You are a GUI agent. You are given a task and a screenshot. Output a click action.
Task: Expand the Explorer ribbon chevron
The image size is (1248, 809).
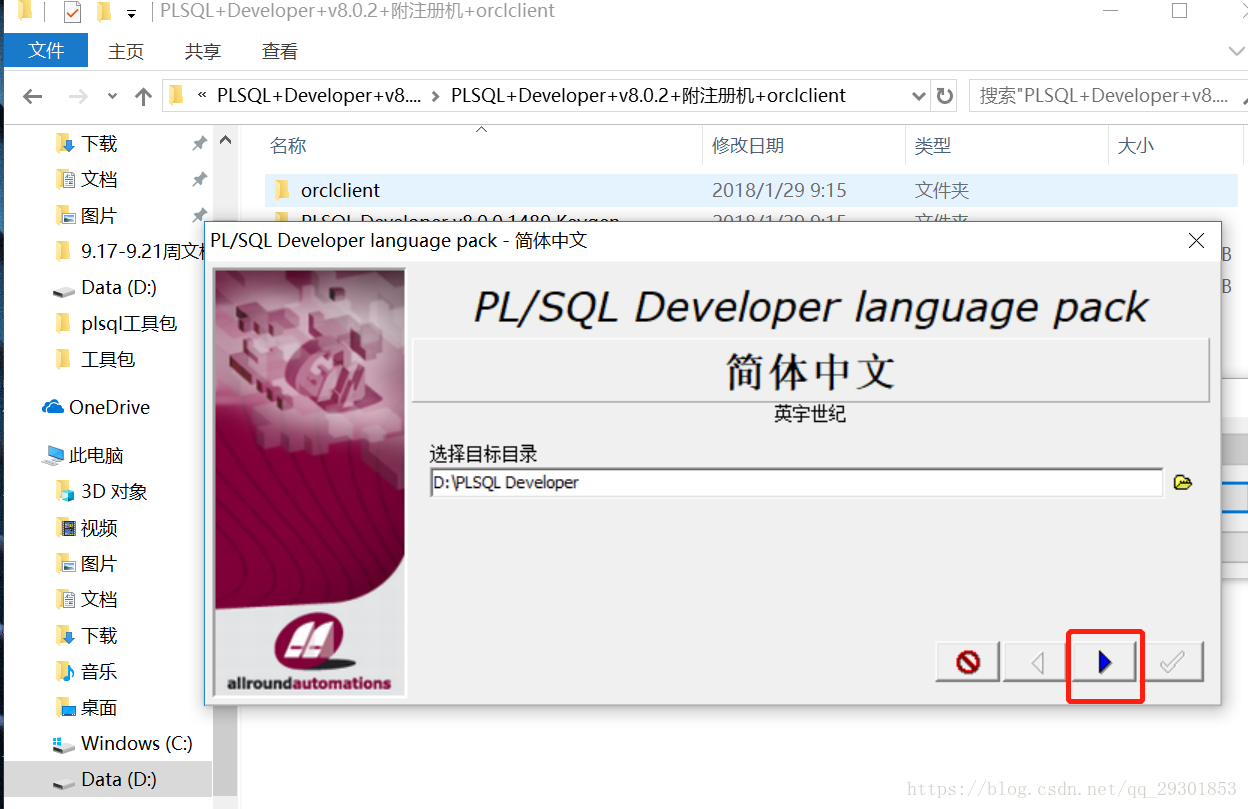tap(1236, 51)
